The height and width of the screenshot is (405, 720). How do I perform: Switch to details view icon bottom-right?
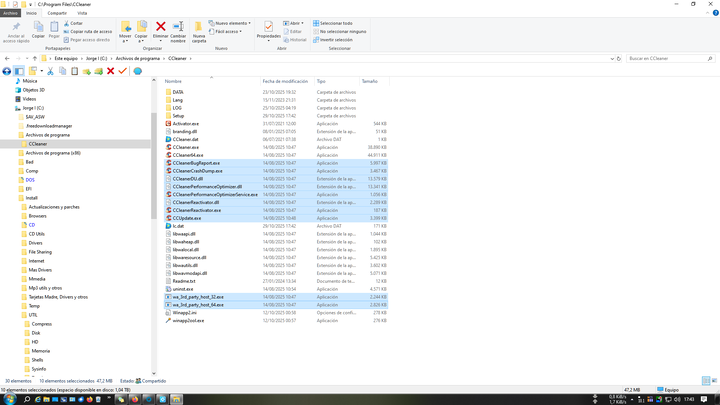point(706,381)
